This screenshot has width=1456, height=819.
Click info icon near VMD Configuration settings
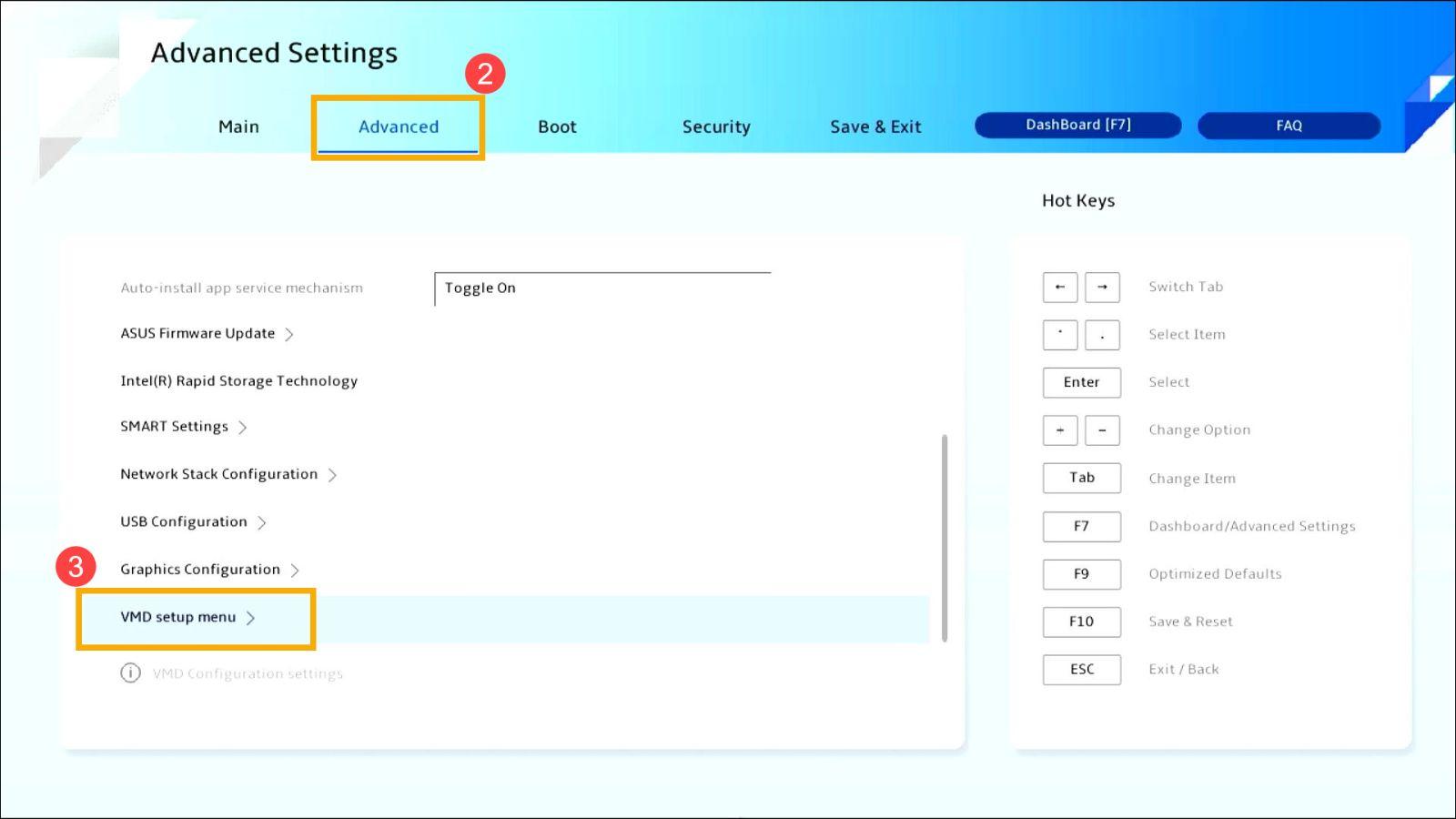pyautogui.click(x=130, y=672)
